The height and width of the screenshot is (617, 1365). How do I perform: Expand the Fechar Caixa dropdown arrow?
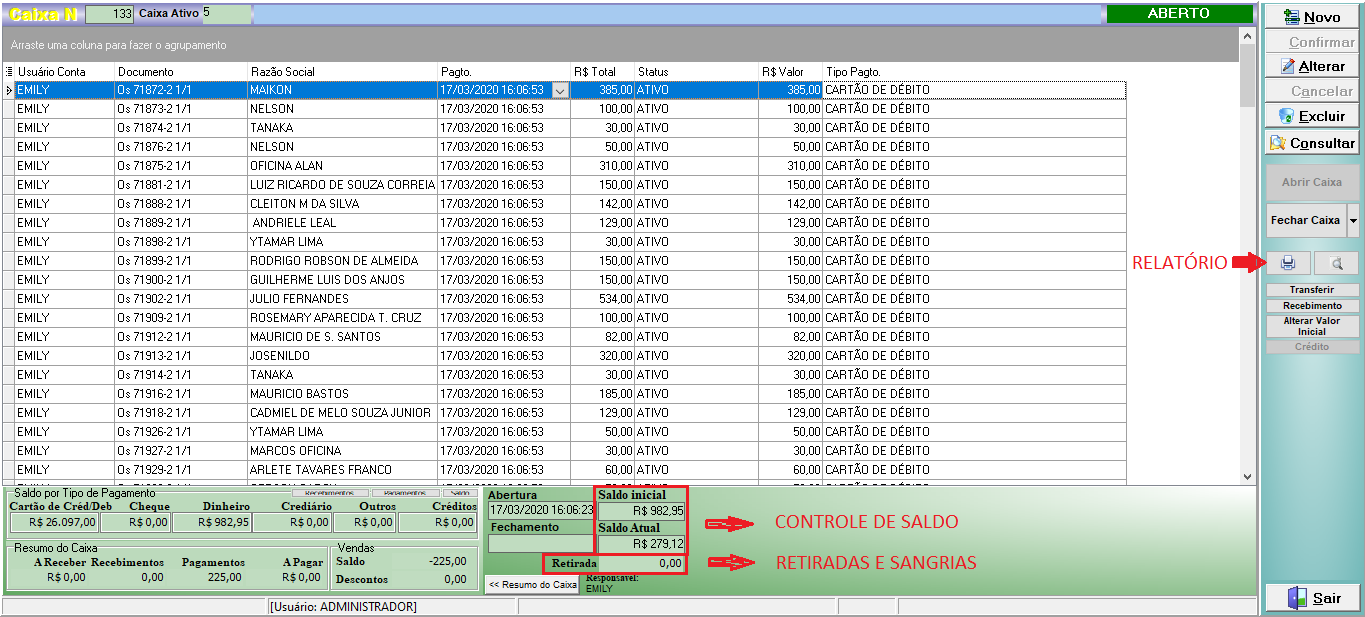coord(1353,220)
